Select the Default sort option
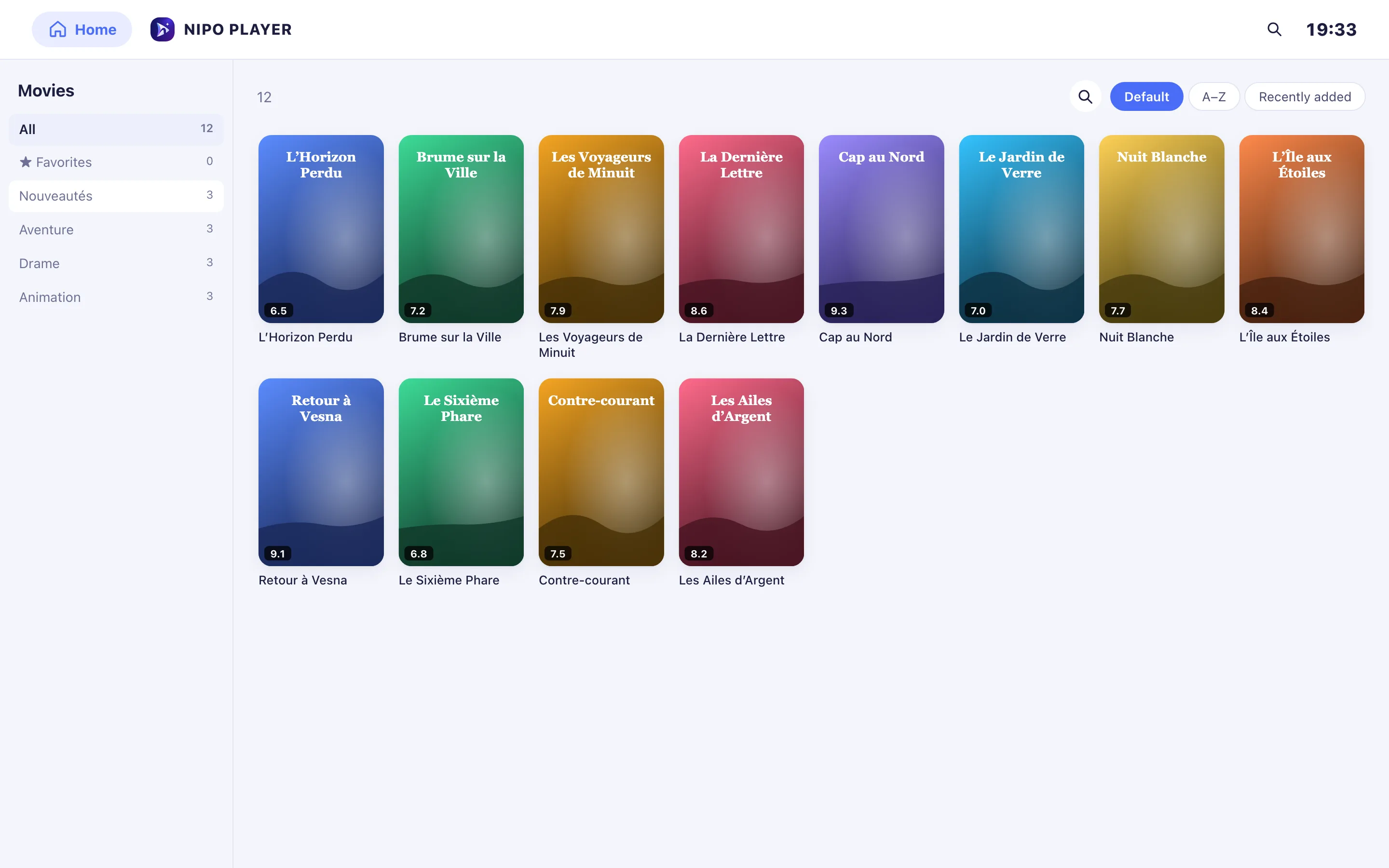This screenshot has height=868, width=1389. click(1146, 96)
